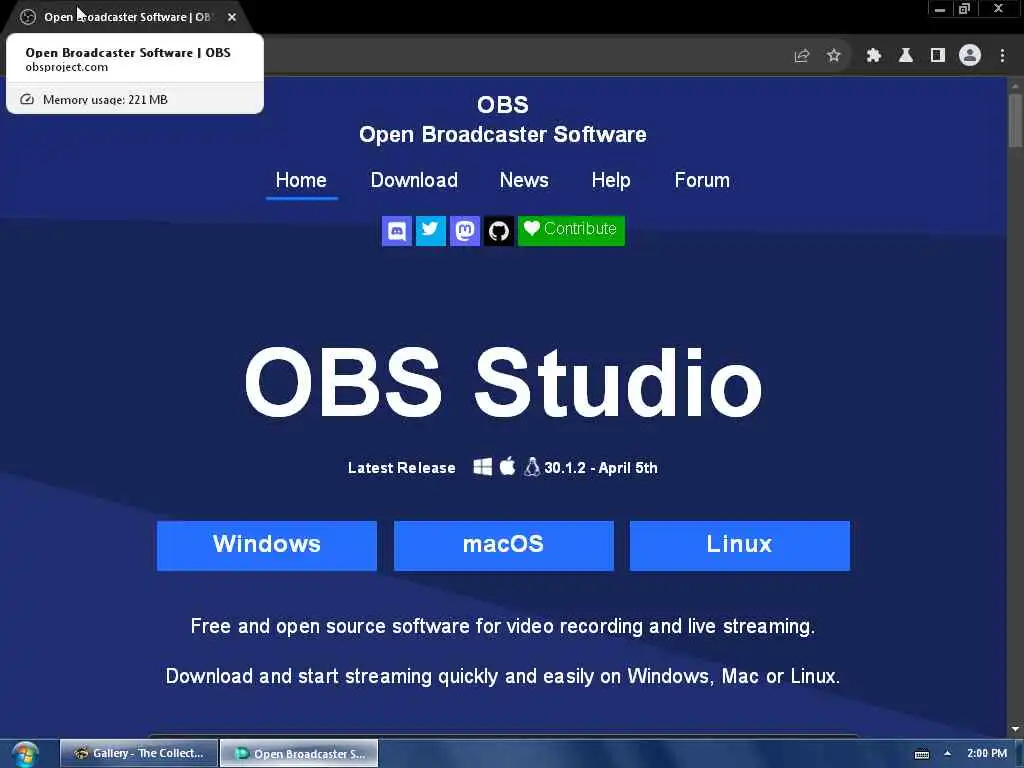Show hidden system tray icons arrow
This screenshot has width=1024, height=768.
(947, 753)
